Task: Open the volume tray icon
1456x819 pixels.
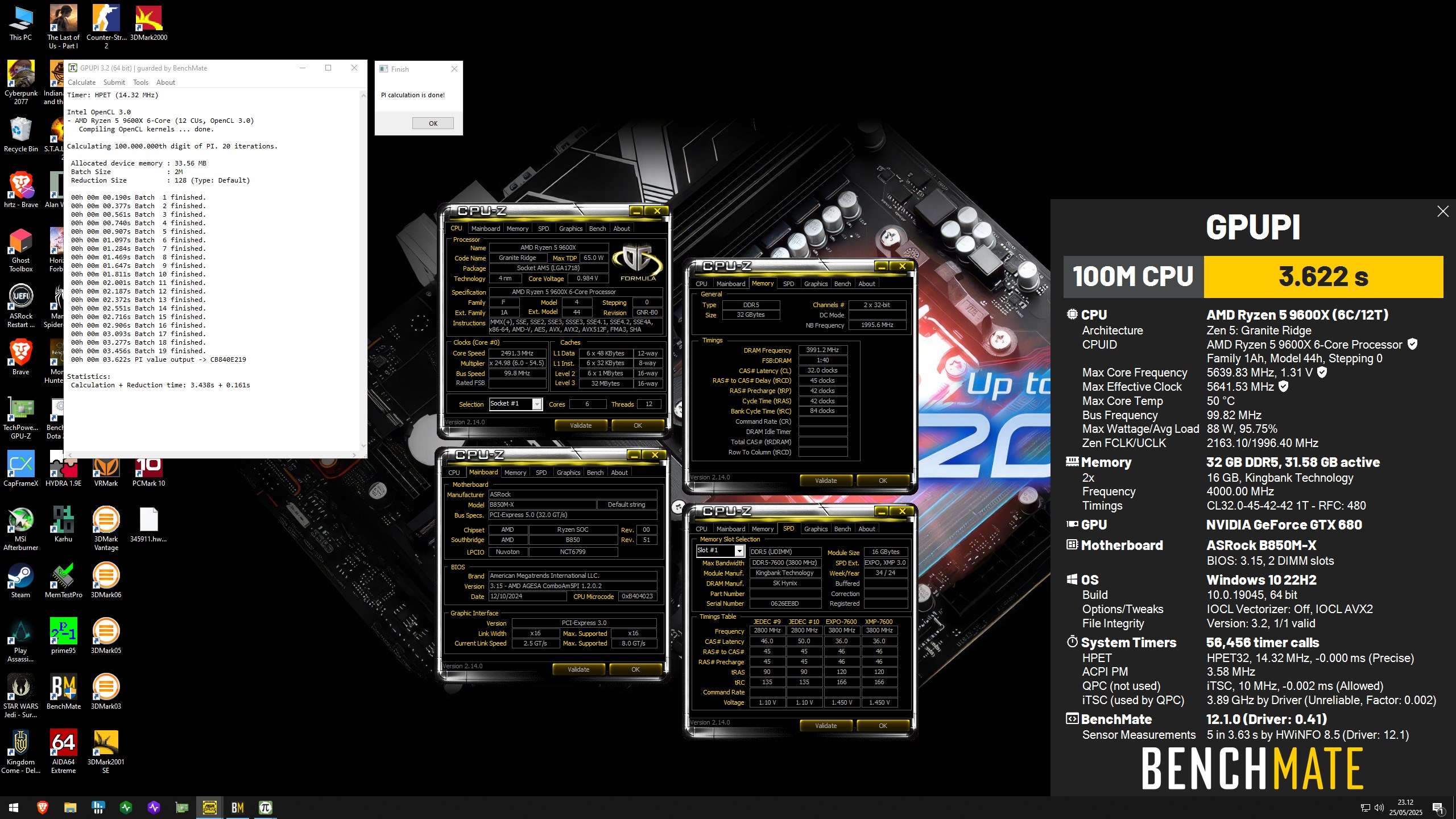Action: click(x=1379, y=808)
